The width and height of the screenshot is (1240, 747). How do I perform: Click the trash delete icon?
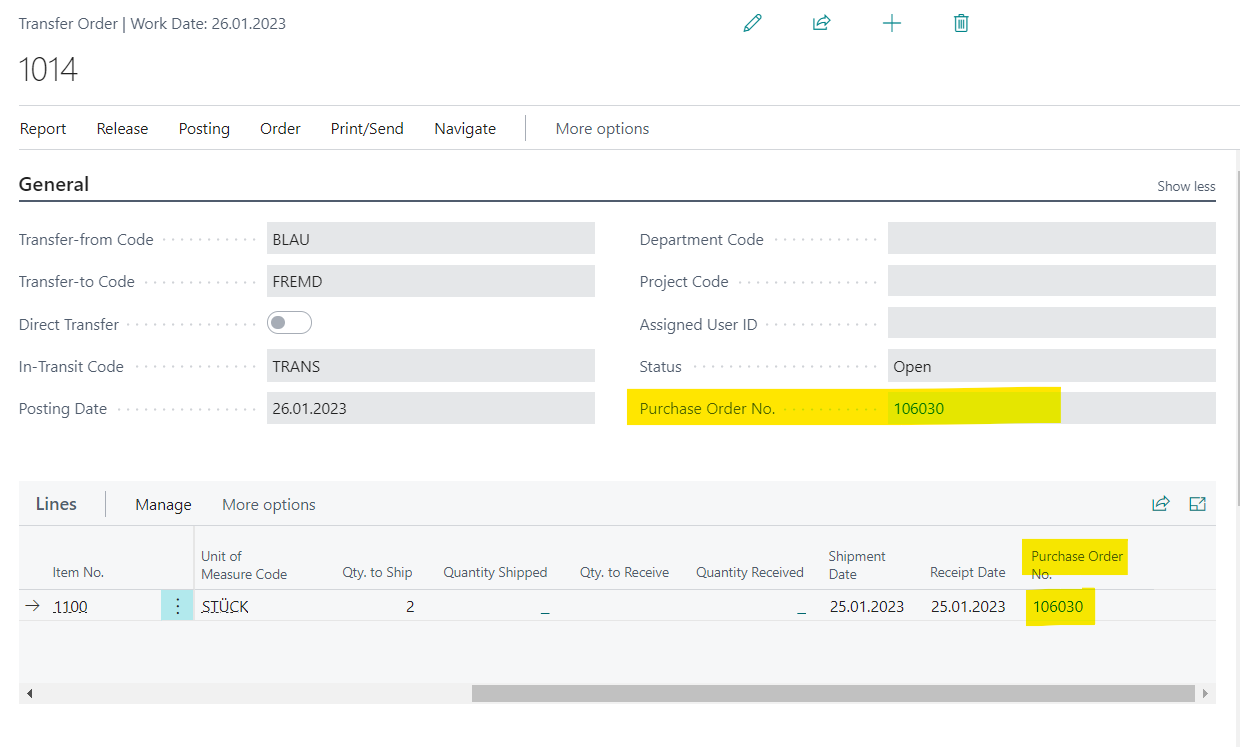(x=961, y=23)
